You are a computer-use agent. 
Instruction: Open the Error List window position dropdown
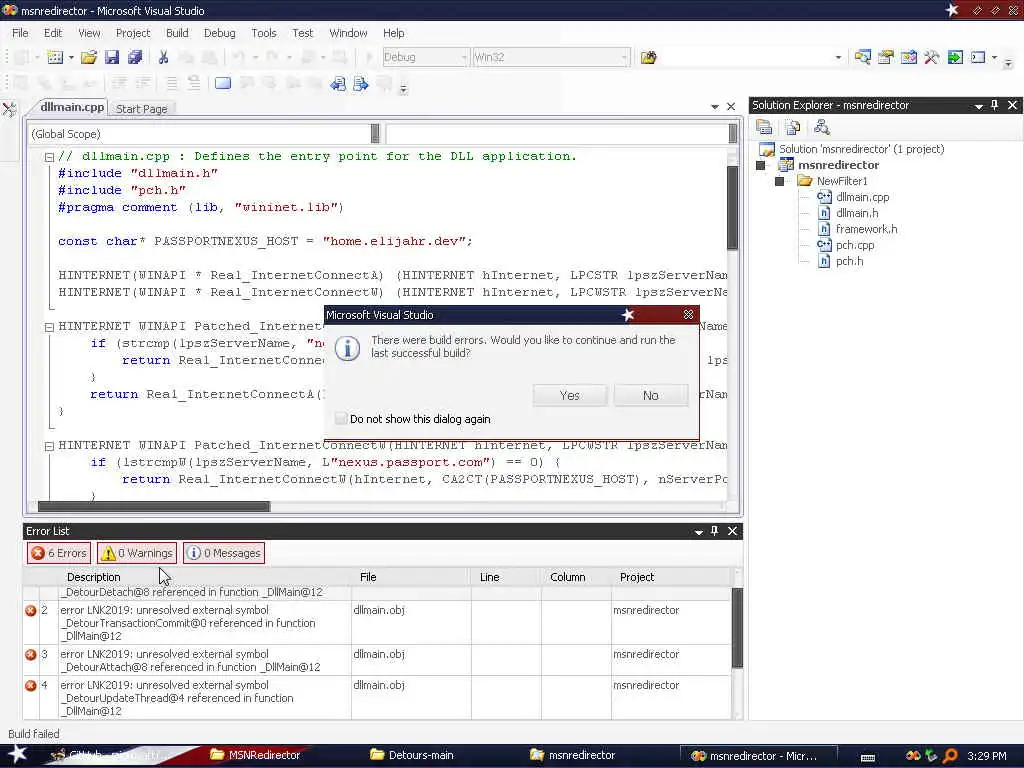coord(699,532)
